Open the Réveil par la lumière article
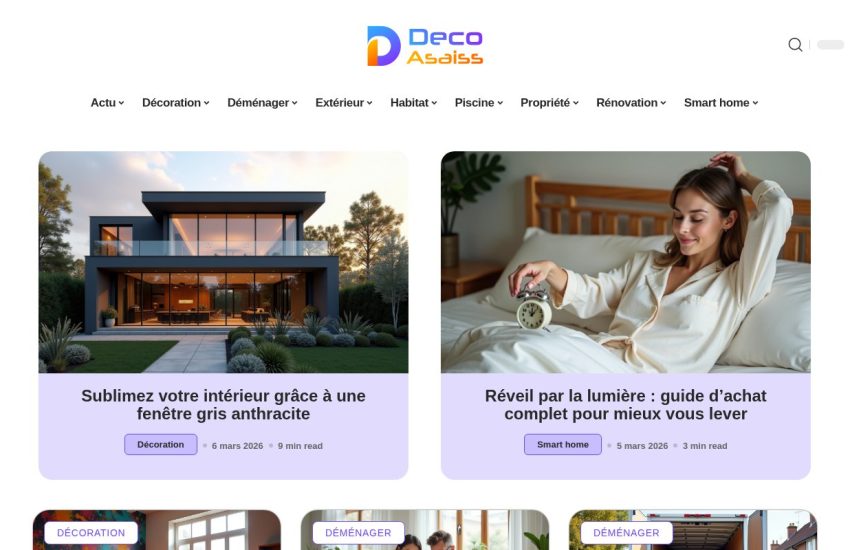This screenshot has height=550, width=850. (626, 405)
